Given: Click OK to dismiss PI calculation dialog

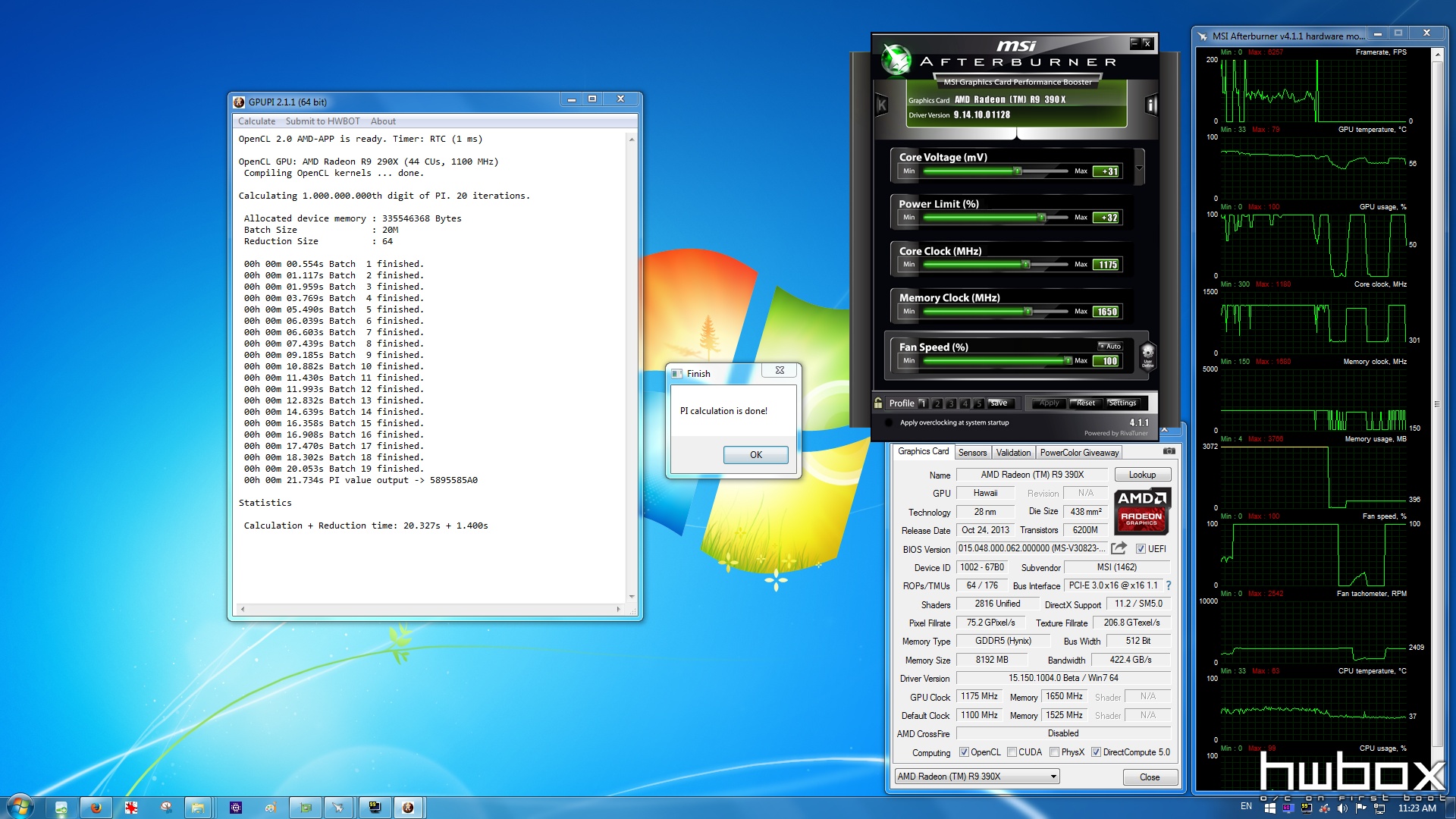Looking at the screenshot, I should pyautogui.click(x=755, y=454).
